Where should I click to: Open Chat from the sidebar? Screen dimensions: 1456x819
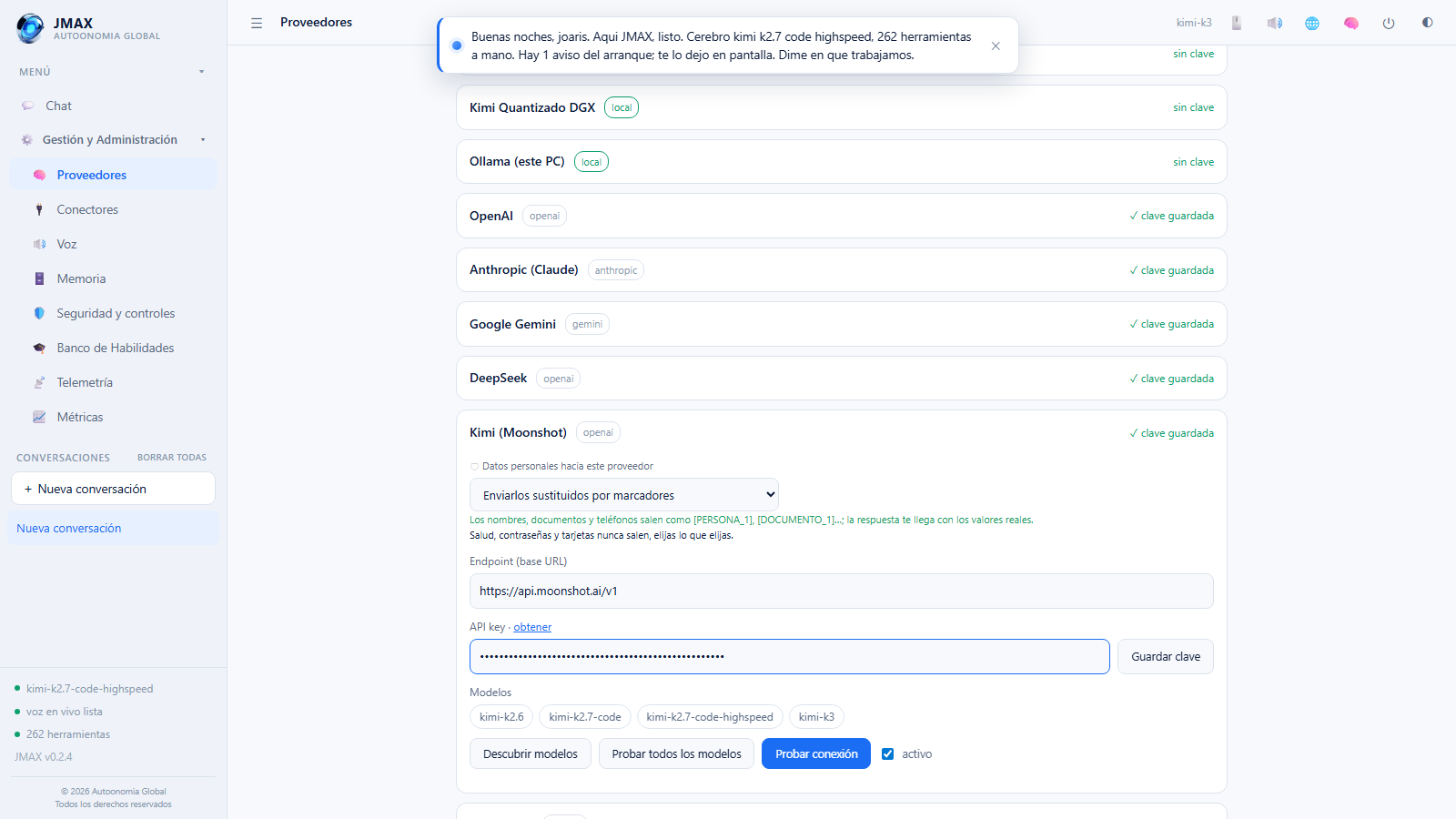click(113, 106)
